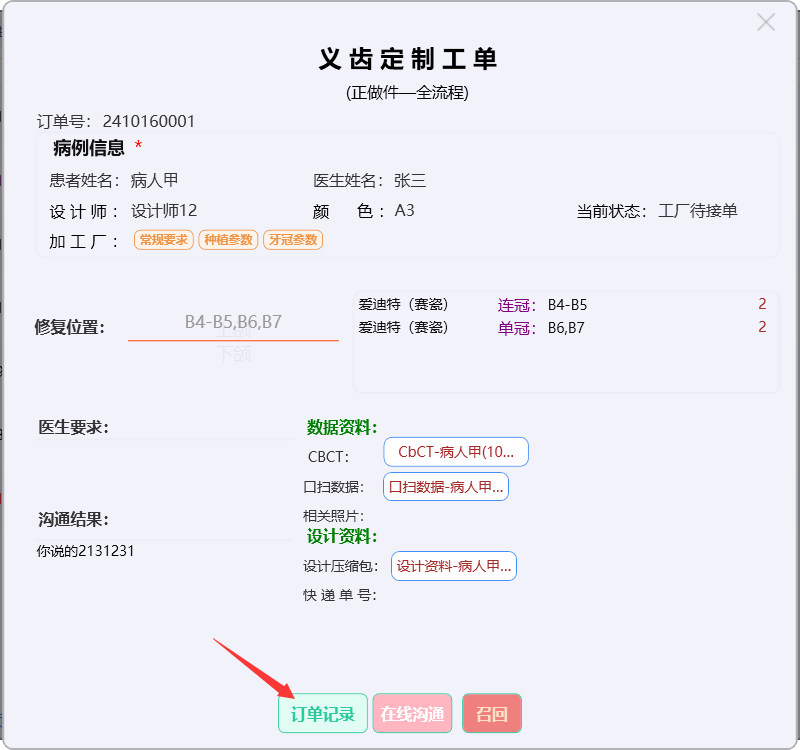800x750 pixels.
Task: Open 订单记录 order history
Action: click(x=322, y=714)
